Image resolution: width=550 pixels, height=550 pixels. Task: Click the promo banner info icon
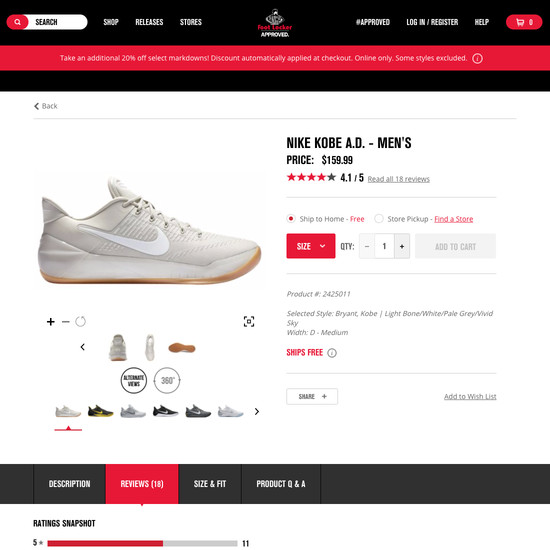(x=477, y=58)
